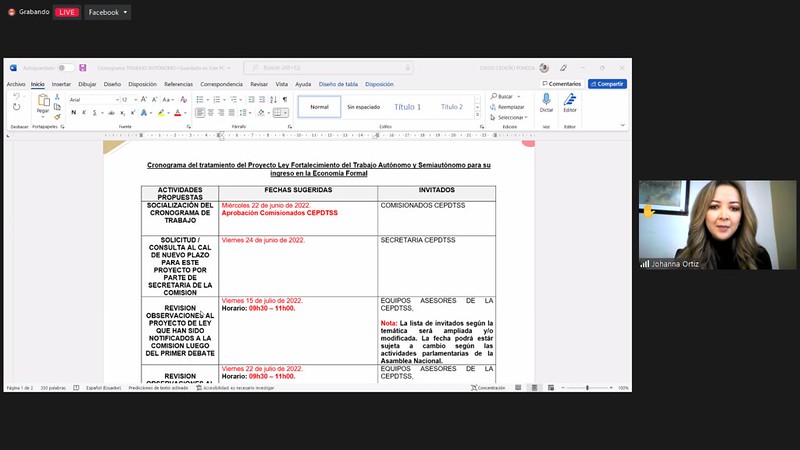Click the blue Compartir button
The height and width of the screenshot is (450, 800).
pos(607,84)
